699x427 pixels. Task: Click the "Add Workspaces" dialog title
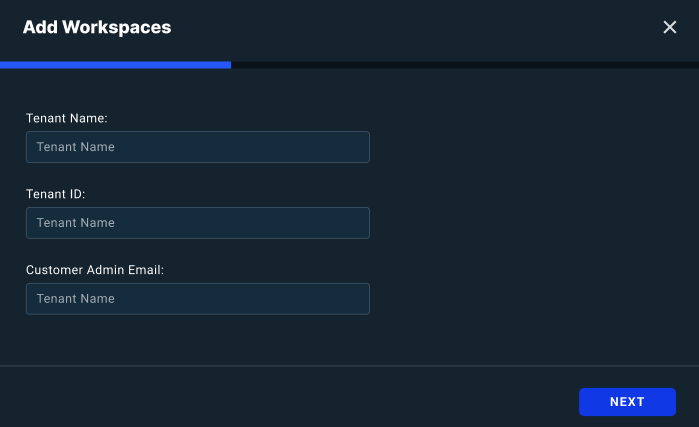[97, 27]
